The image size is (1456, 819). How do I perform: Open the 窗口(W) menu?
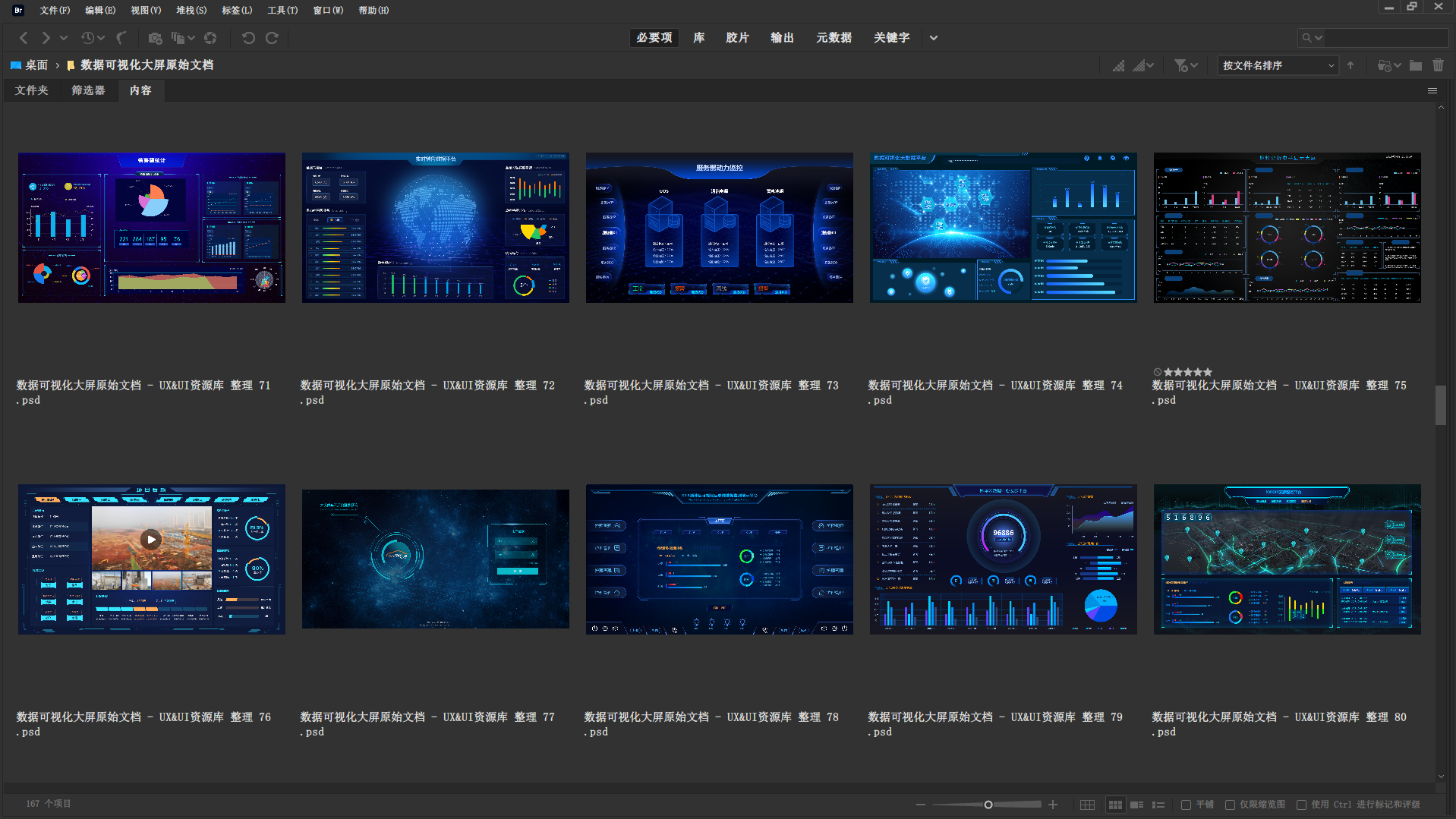(328, 11)
